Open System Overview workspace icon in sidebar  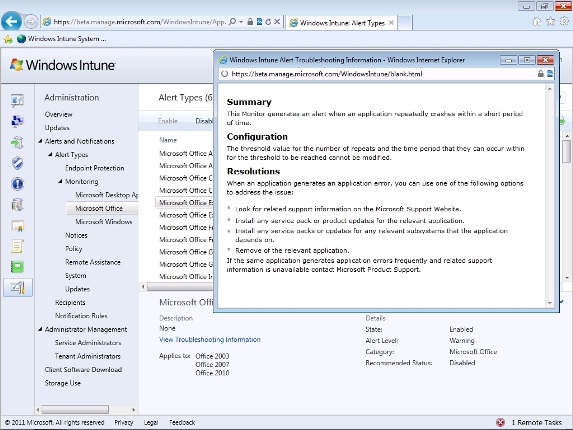point(17,100)
